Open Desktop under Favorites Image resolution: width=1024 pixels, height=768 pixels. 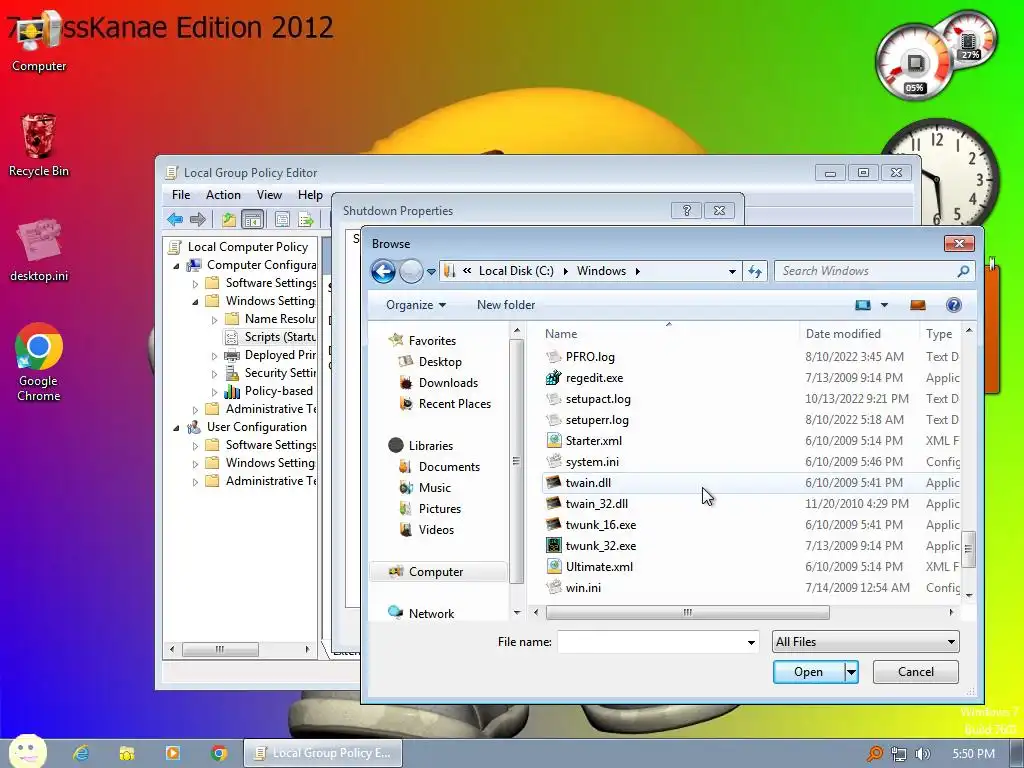point(440,362)
